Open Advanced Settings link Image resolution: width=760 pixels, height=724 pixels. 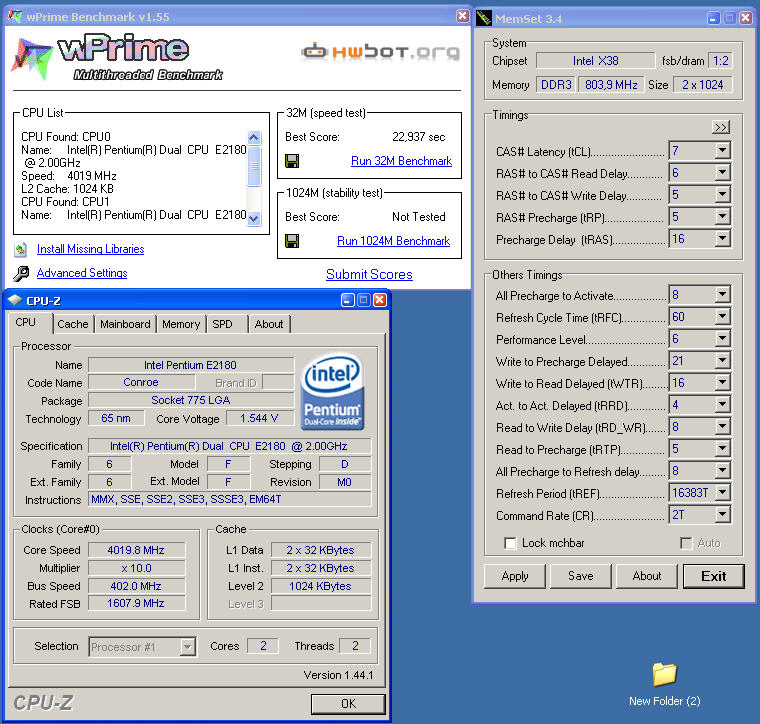(x=82, y=273)
